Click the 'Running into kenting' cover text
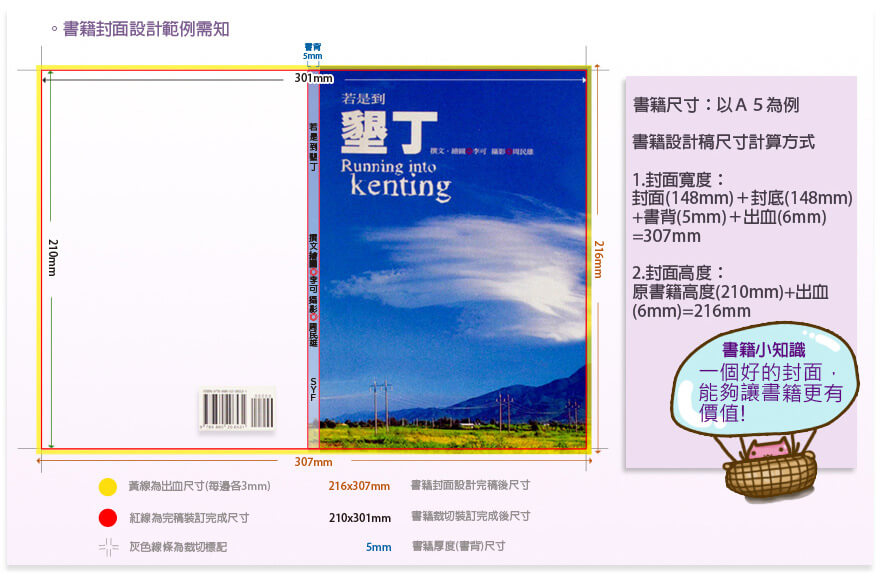The height and width of the screenshot is (580, 880). coord(395,177)
